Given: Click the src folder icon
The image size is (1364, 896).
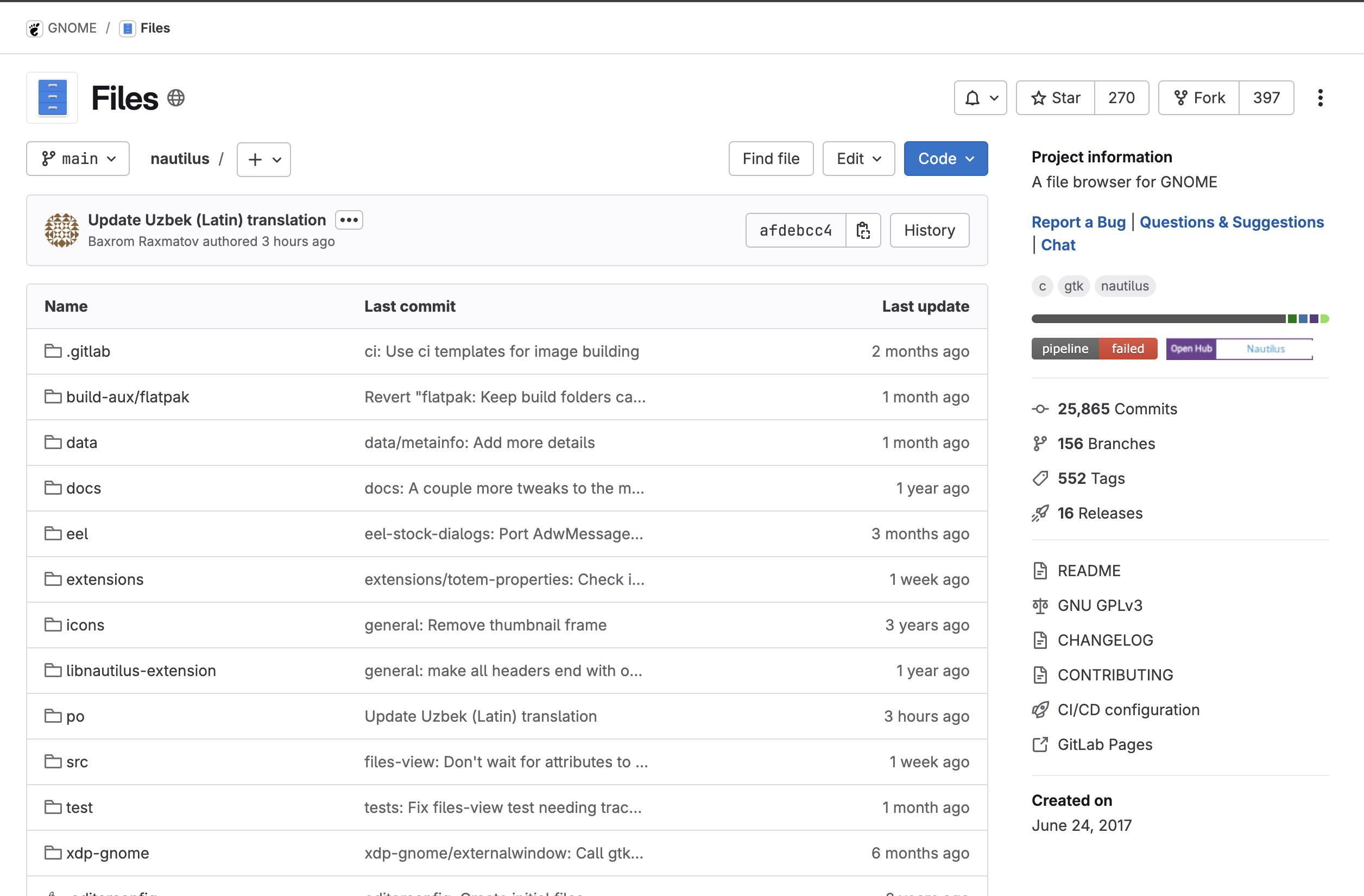Looking at the screenshot, I should tap(53, 761).
